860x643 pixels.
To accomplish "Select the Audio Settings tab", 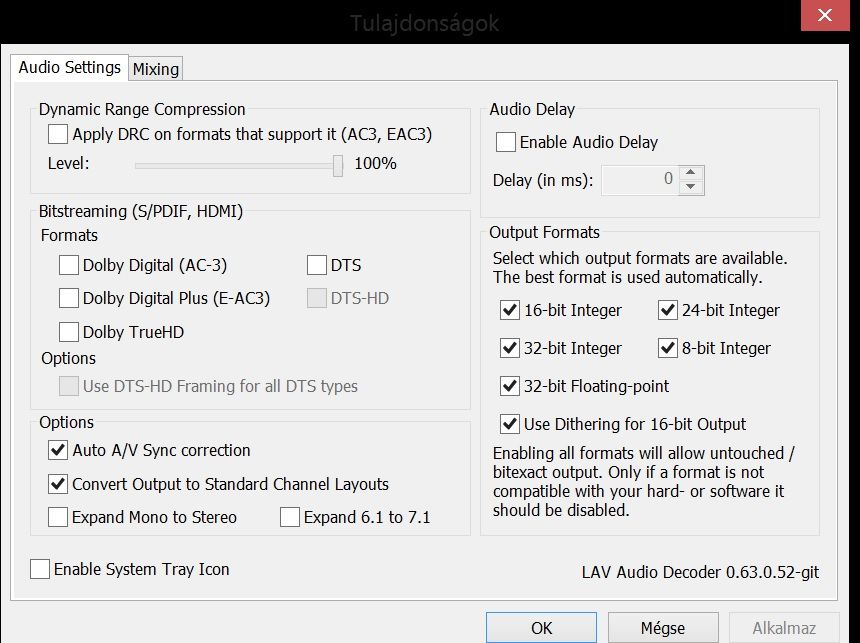I will (x=70, y=68).
